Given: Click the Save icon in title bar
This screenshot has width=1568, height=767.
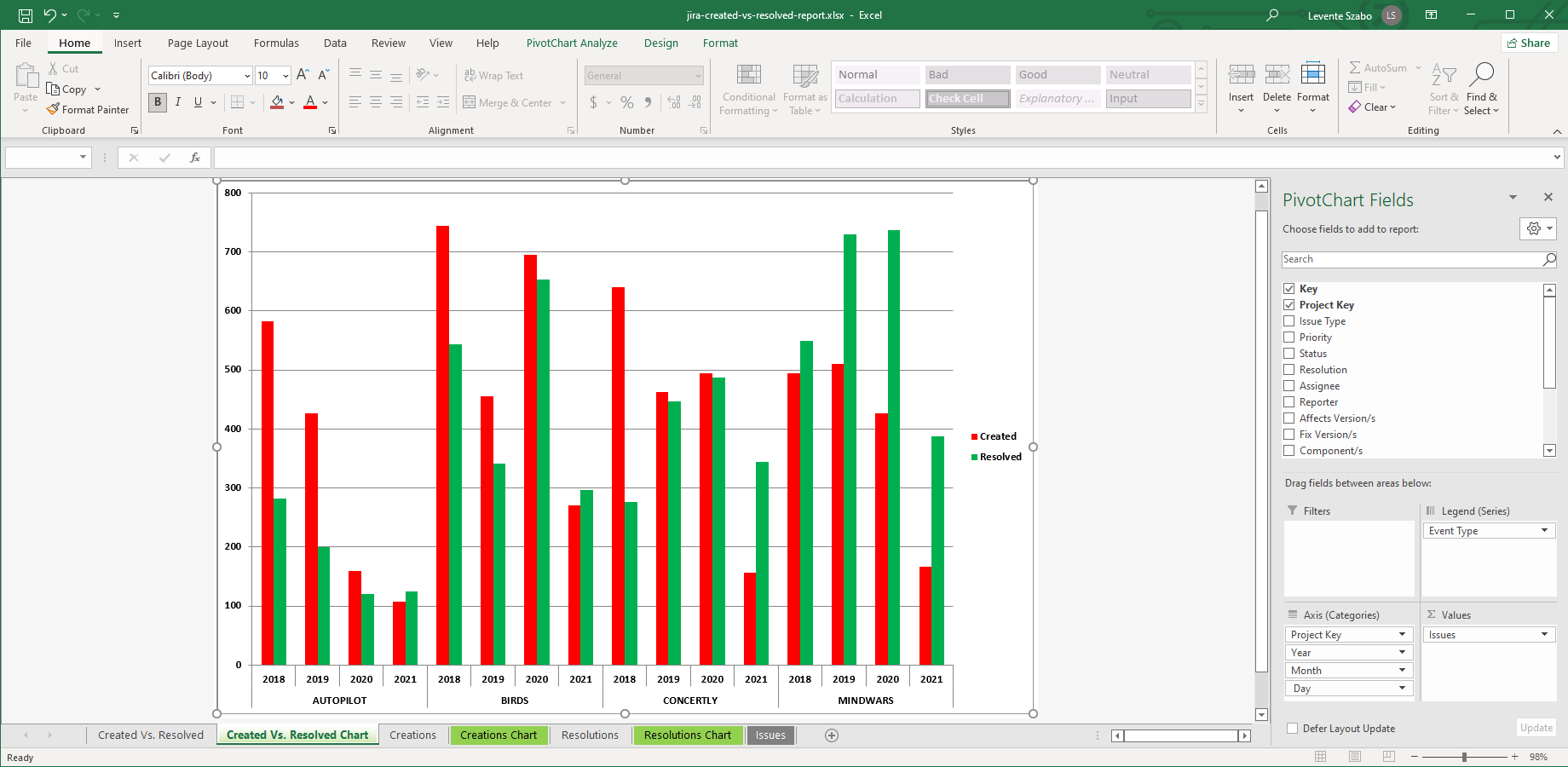Looking at the screenshot, I should point(26,15).
